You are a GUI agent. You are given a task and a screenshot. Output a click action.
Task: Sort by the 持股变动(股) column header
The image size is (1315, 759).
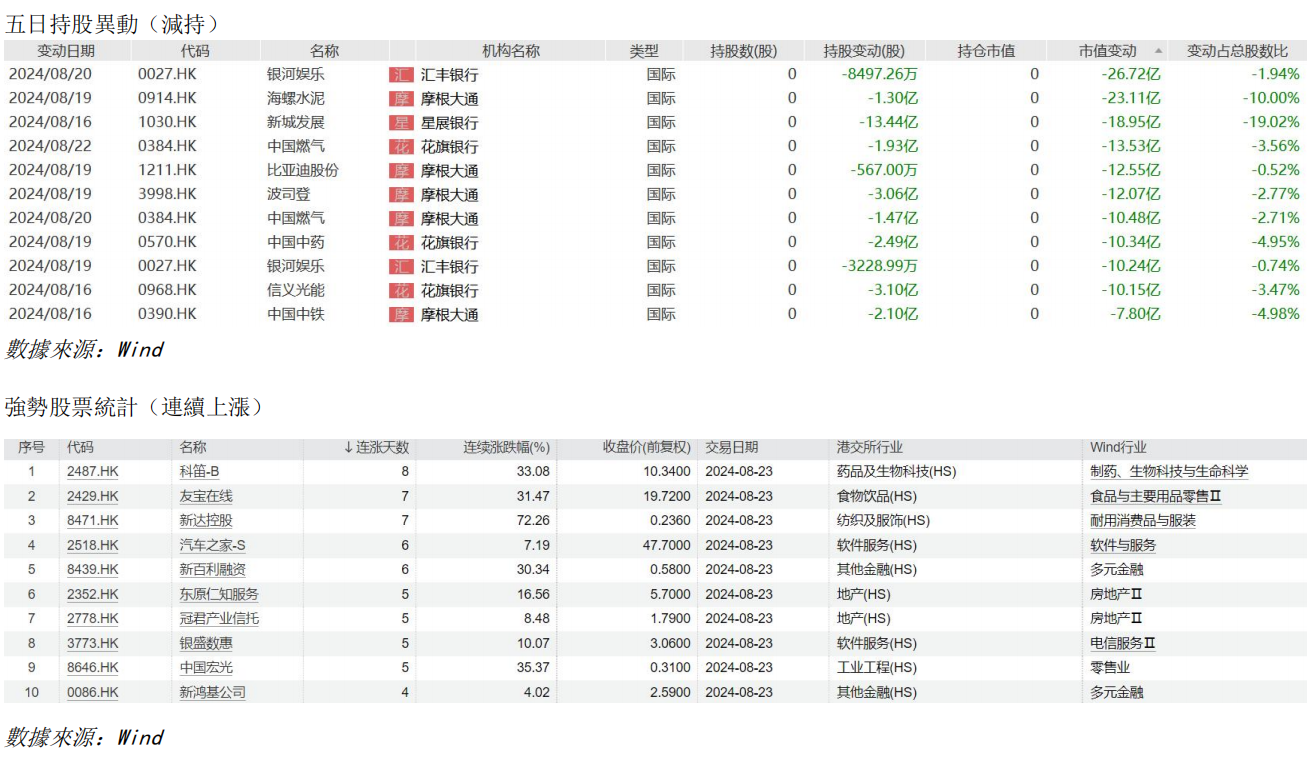click(x=864, y=51)
